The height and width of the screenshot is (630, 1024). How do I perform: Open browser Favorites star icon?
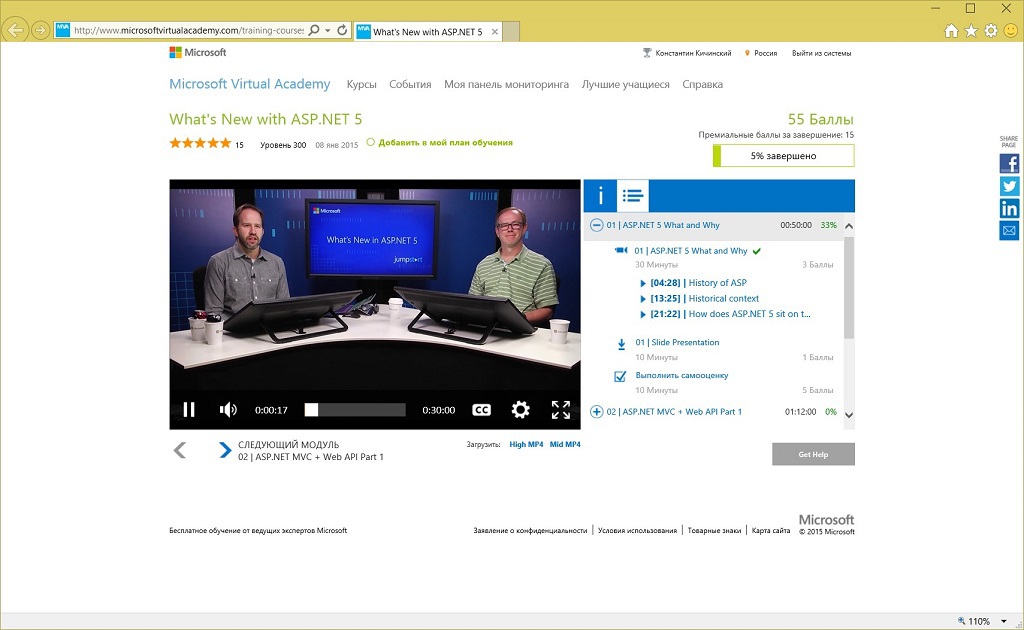point(971,31)
